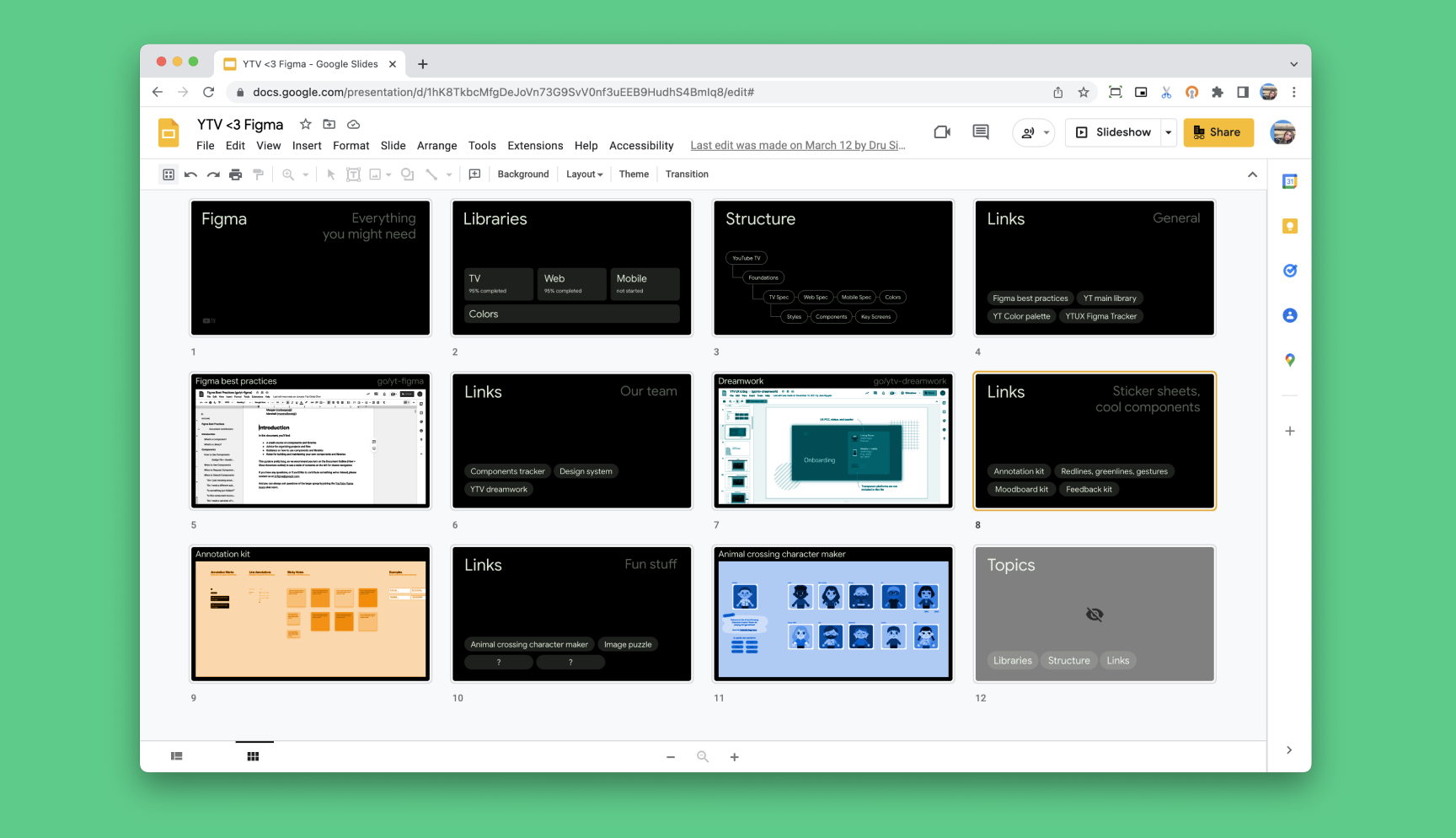View last edit history link
The height and width of the screenshot is (838, 1456).
tap(798, 146)
